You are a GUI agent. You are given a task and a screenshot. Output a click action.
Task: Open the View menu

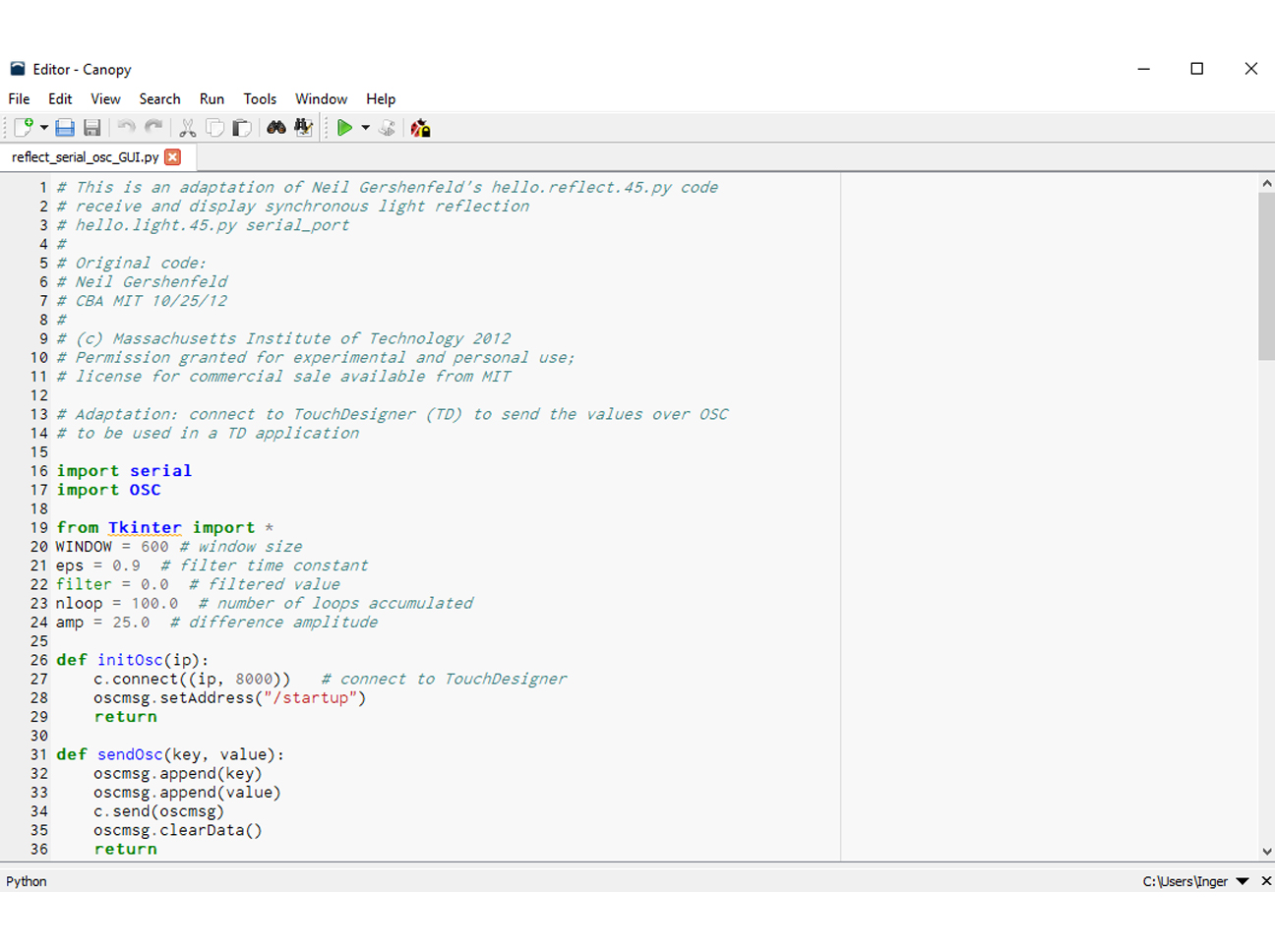(x=105, y=99)
